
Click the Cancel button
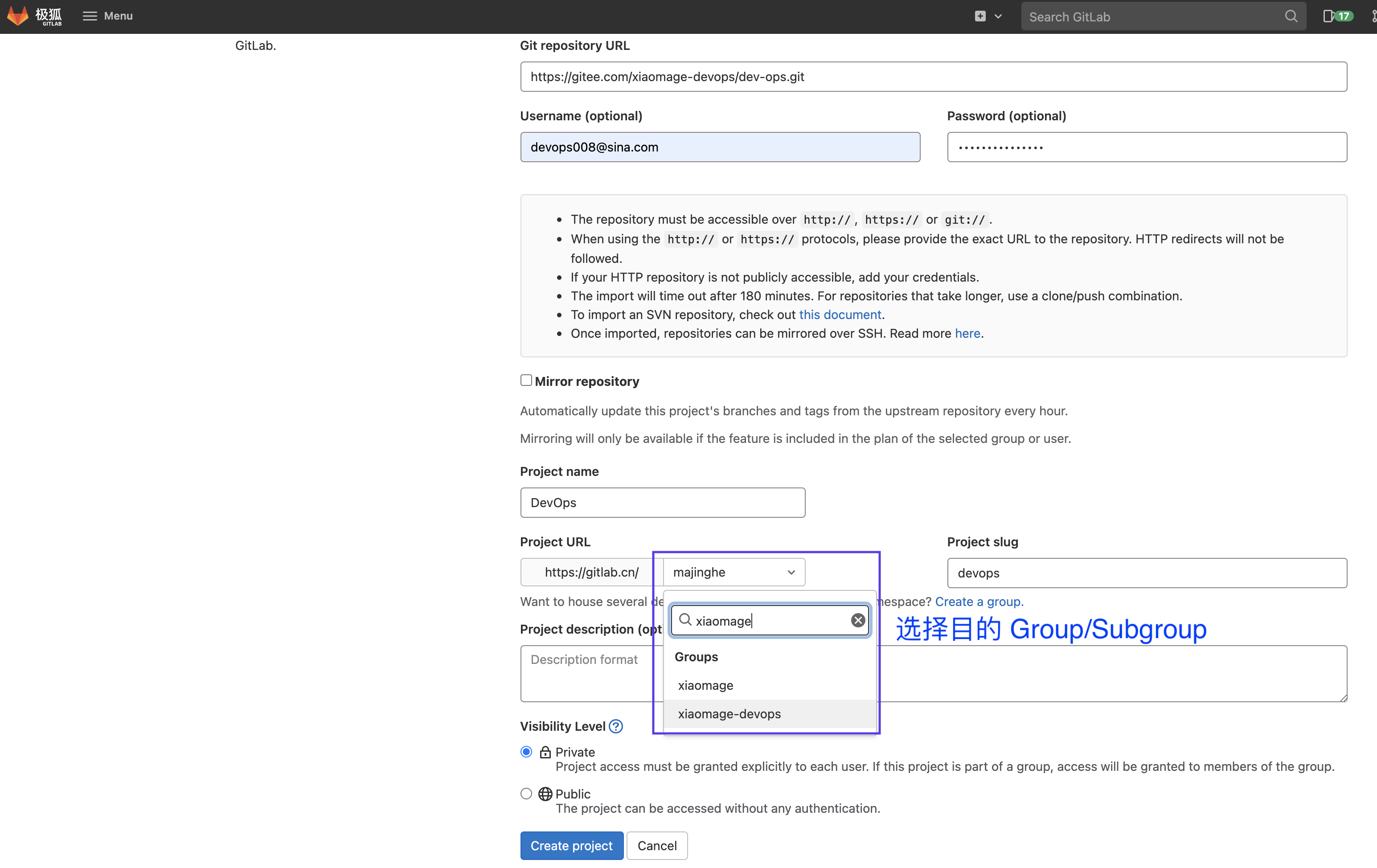tap(656, 845)
